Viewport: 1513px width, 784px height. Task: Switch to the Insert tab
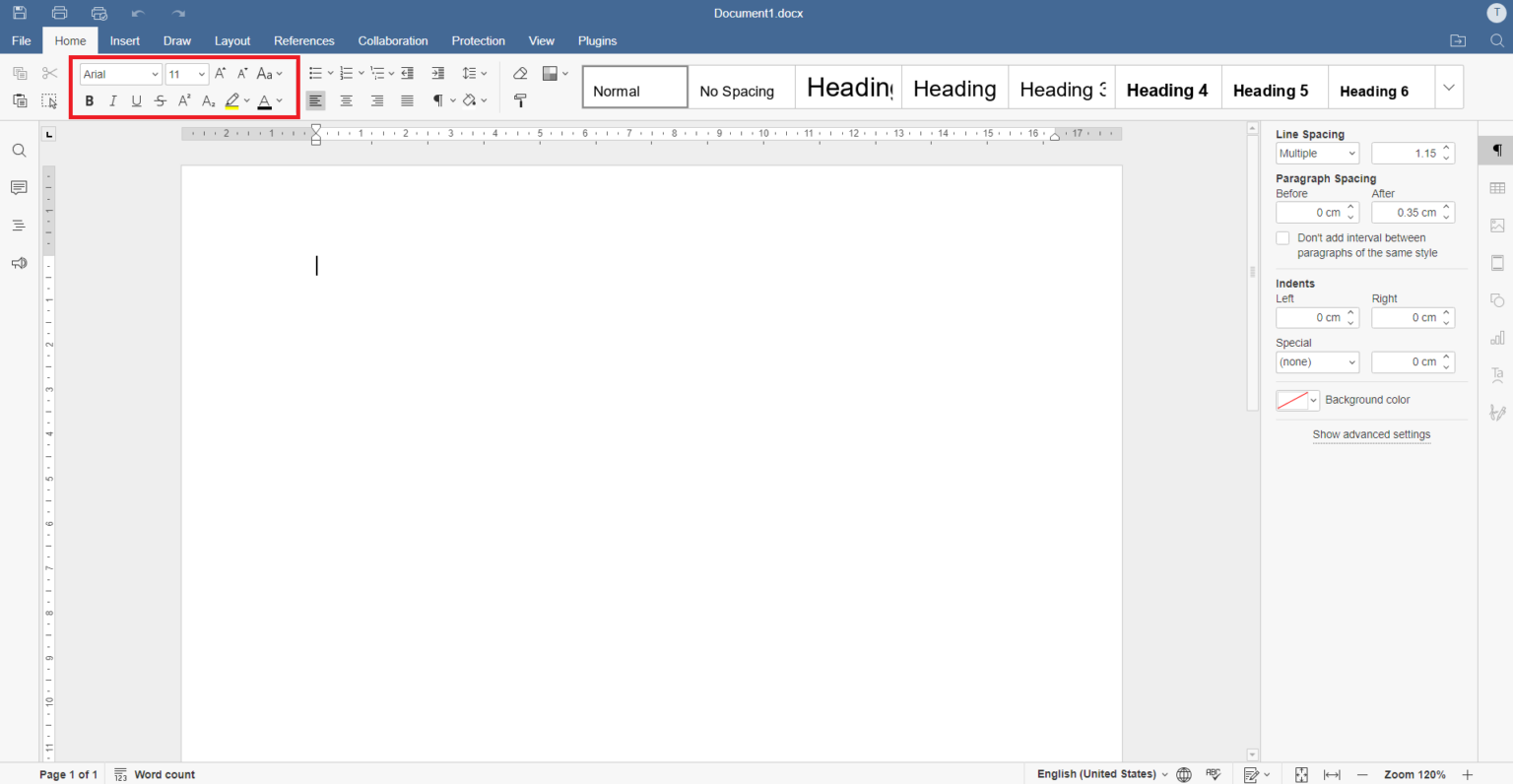(x=124, y=40)
